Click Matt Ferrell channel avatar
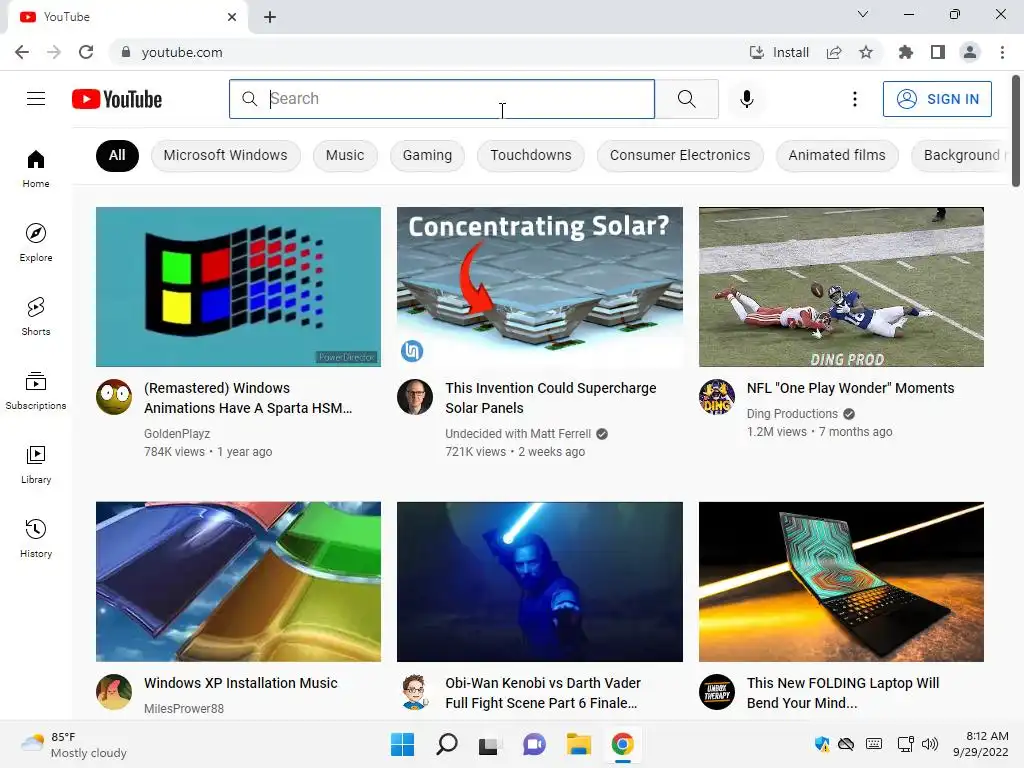The width and height of the screenshot is (1024, 768). [415, 396]
